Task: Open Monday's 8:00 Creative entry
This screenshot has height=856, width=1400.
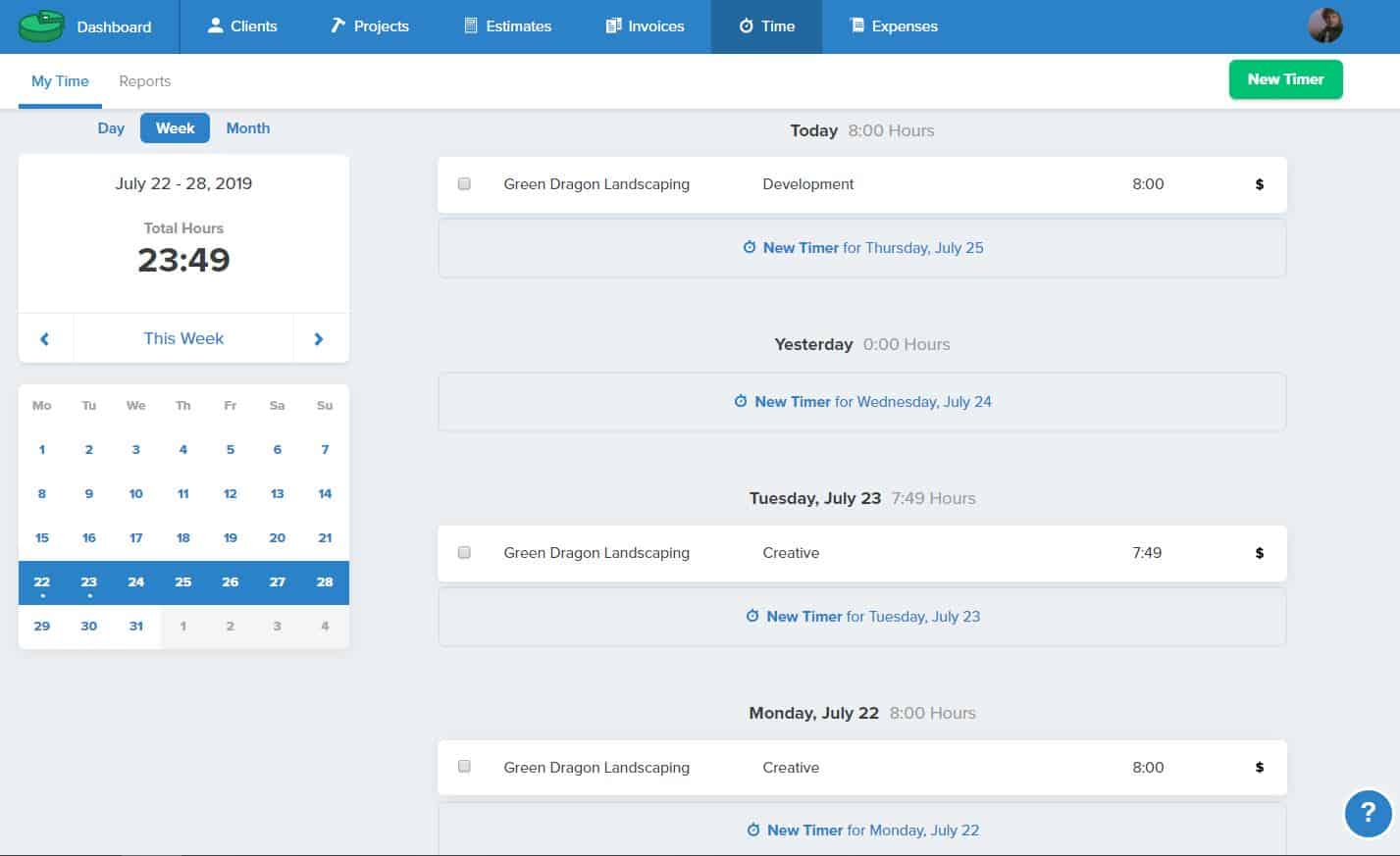Action: pos(861,767)
